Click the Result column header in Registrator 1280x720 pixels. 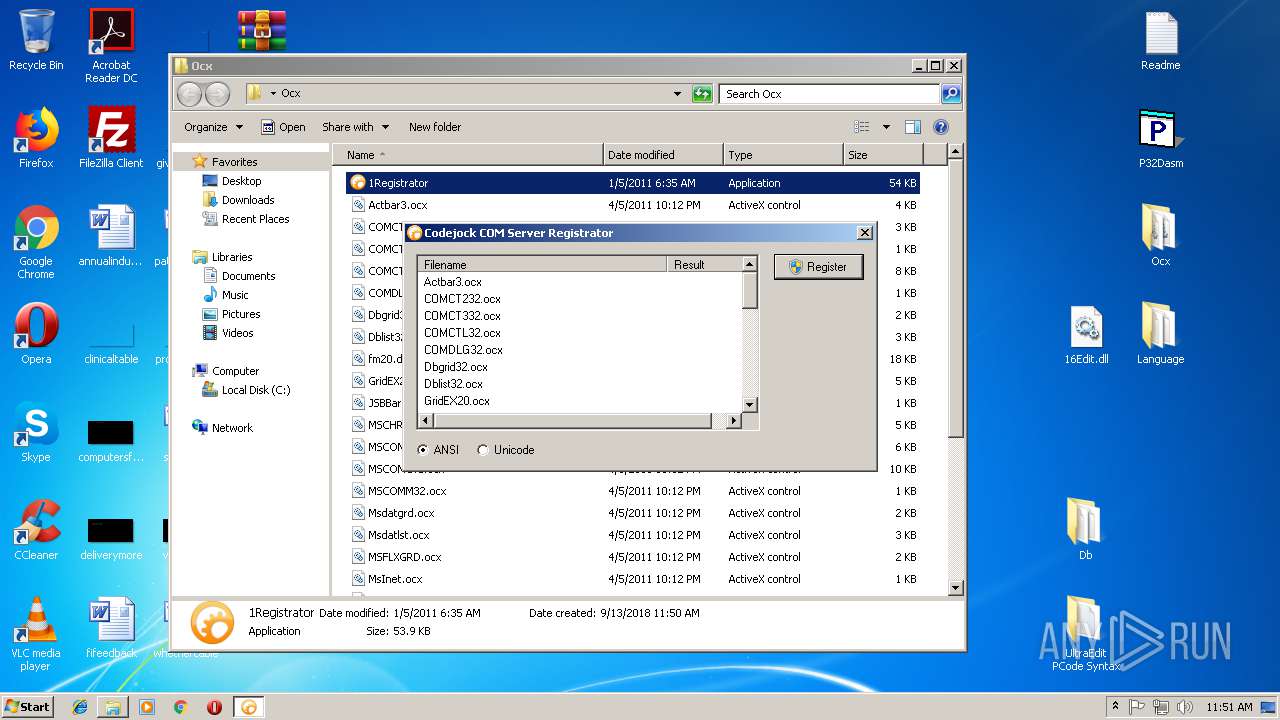coord(704,265)
